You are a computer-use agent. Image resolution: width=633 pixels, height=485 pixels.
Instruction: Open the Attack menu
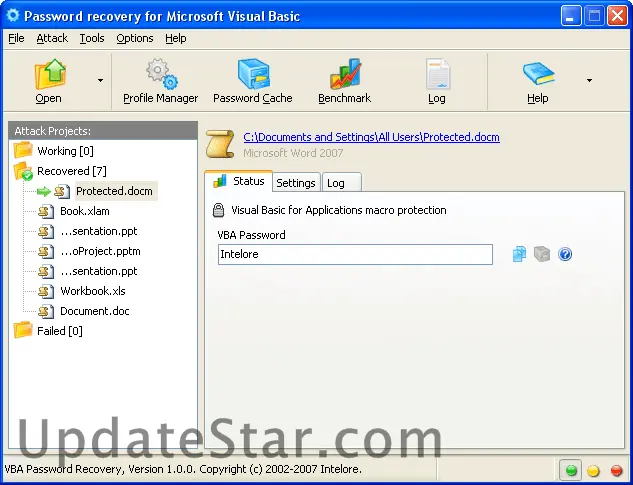point(52,38)
